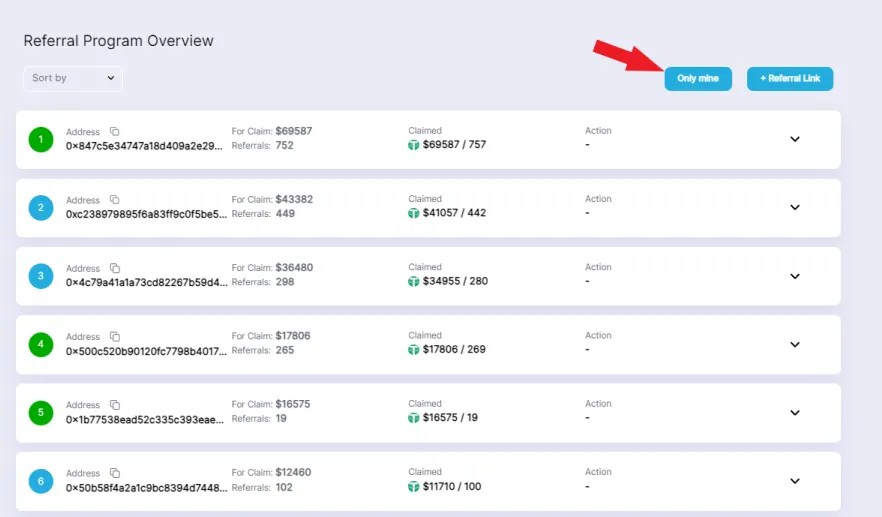Open the Sort by dropdown
The height and width of the screenshot is (517, 882).
73,78
